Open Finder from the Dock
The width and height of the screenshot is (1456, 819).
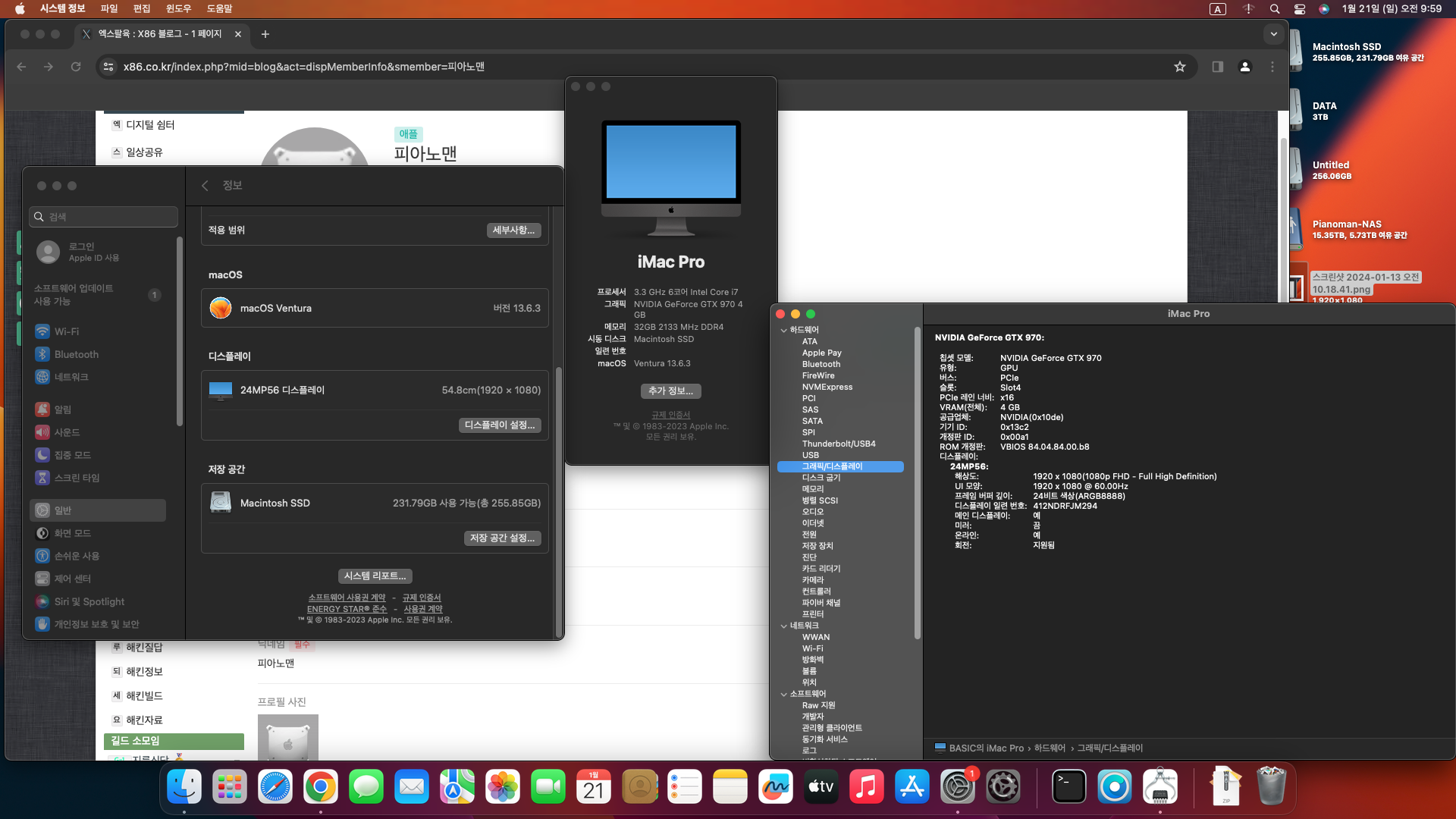[184, 787]
